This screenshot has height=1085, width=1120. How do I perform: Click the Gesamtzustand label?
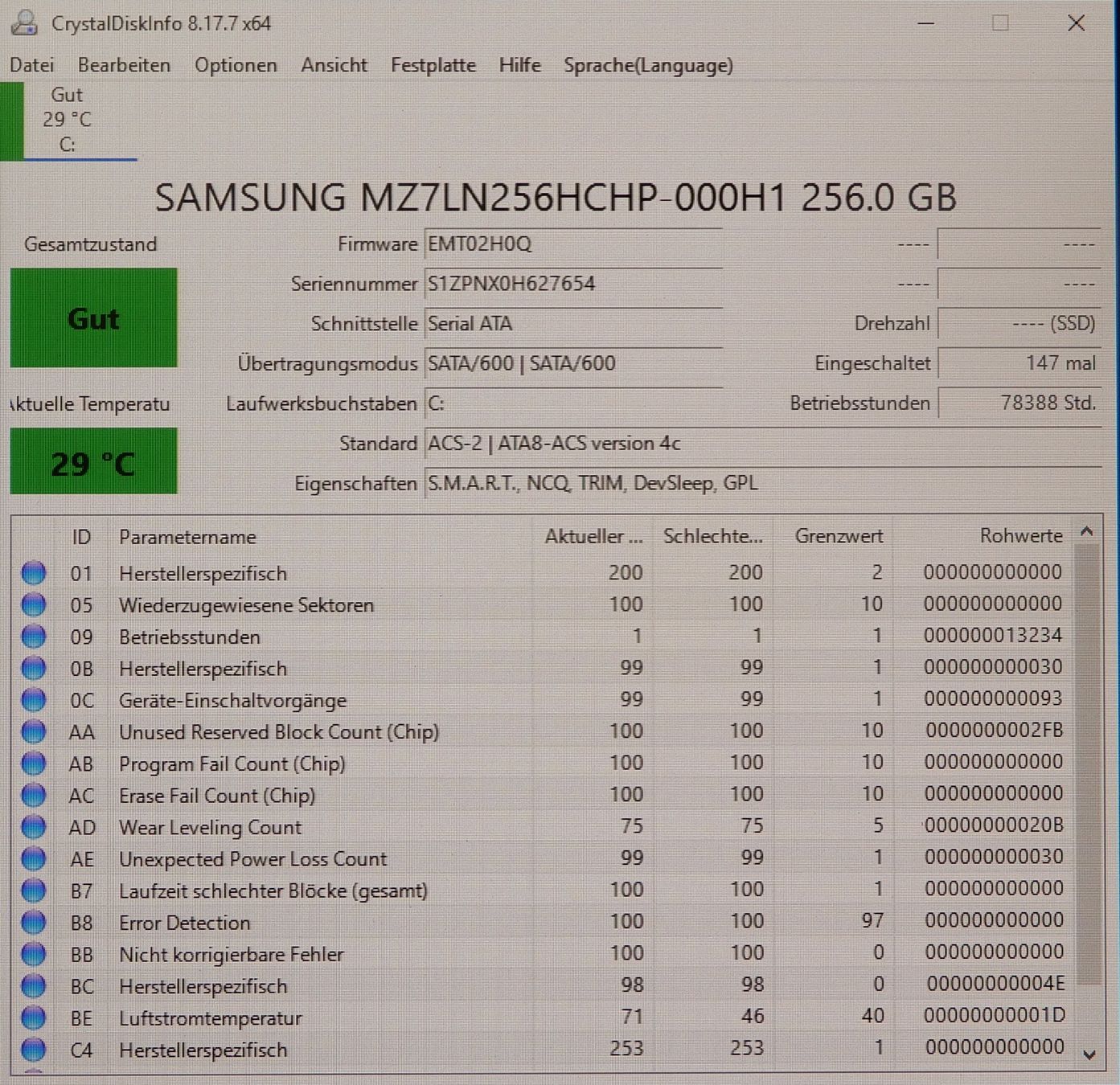(x=90, y=244)
